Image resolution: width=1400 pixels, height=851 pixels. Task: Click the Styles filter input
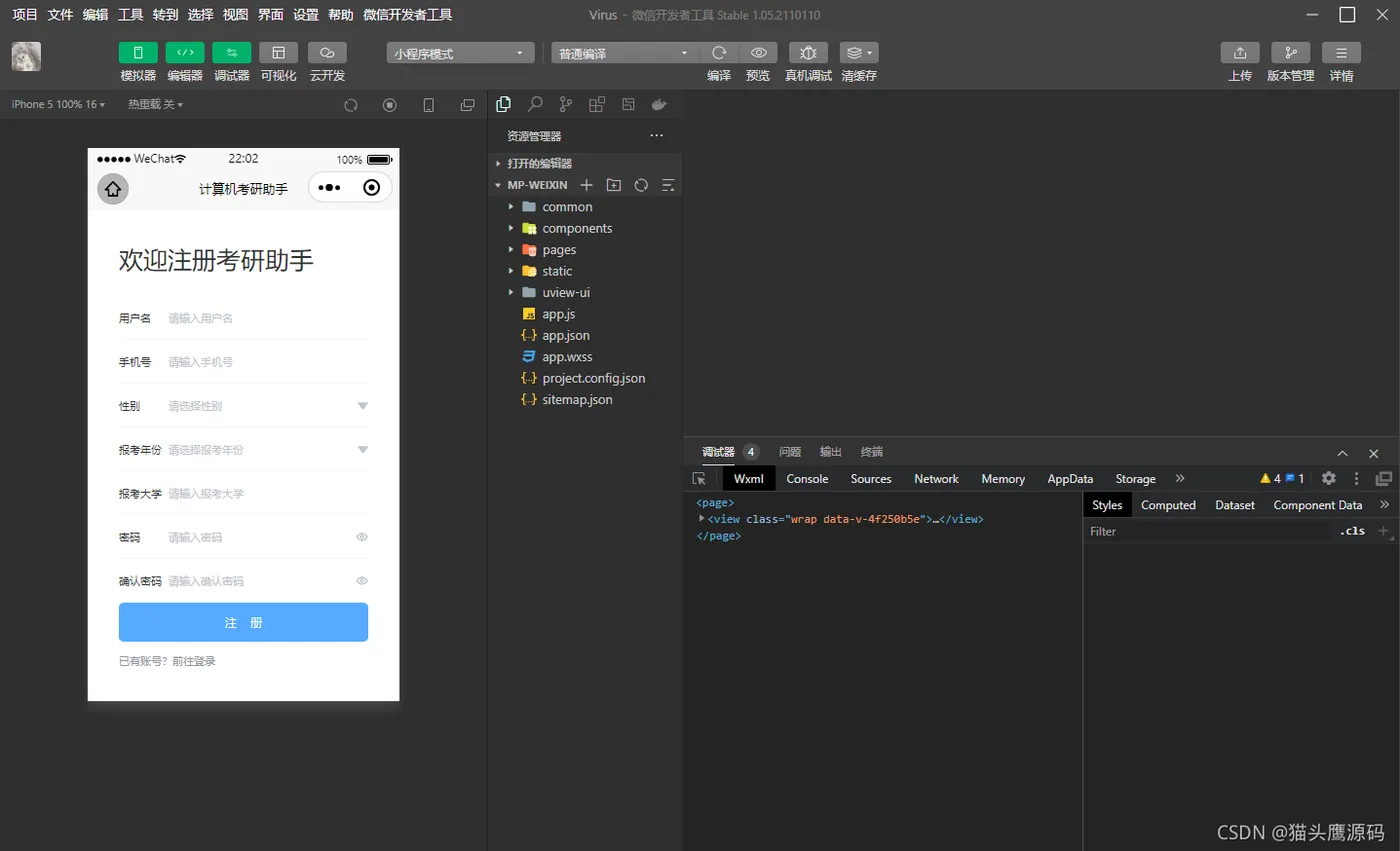(1209, 531)
